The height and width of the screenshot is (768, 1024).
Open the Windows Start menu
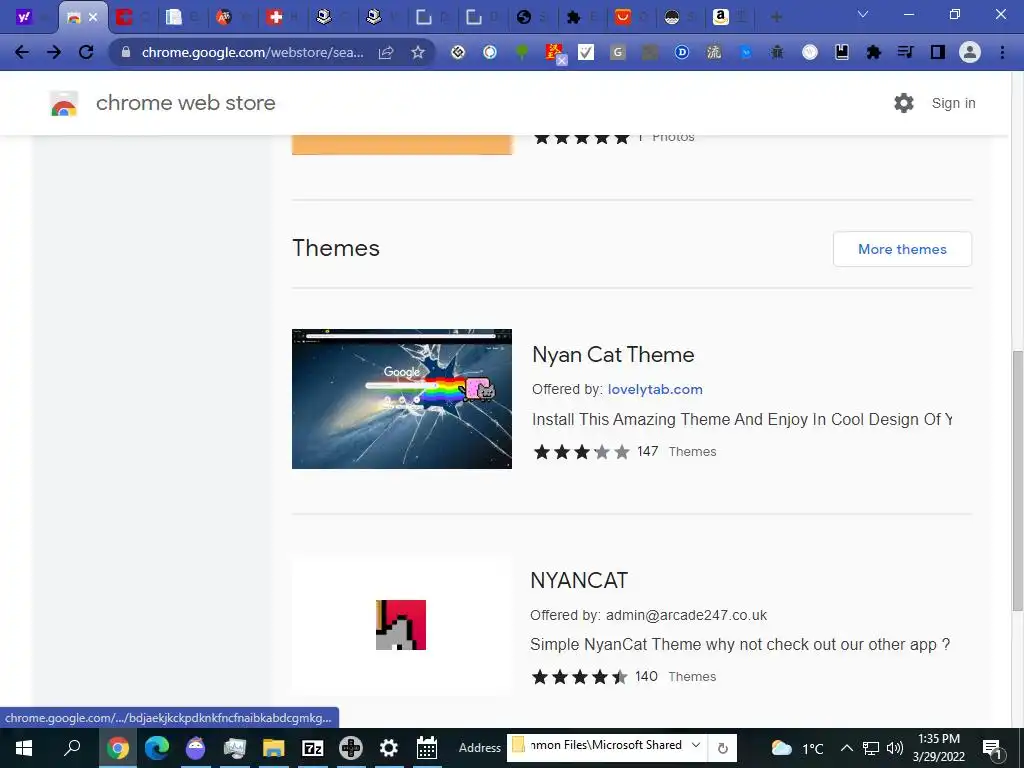24,748
